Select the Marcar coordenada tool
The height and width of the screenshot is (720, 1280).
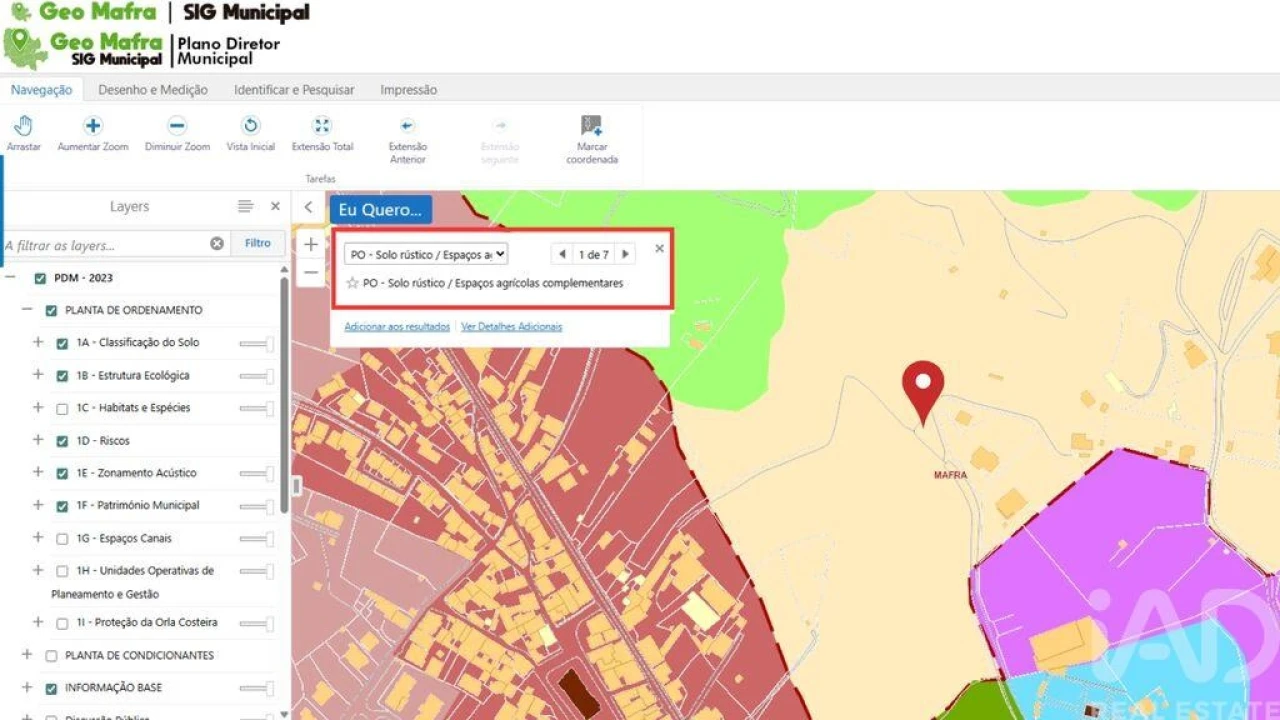click(x=592, y=126)
